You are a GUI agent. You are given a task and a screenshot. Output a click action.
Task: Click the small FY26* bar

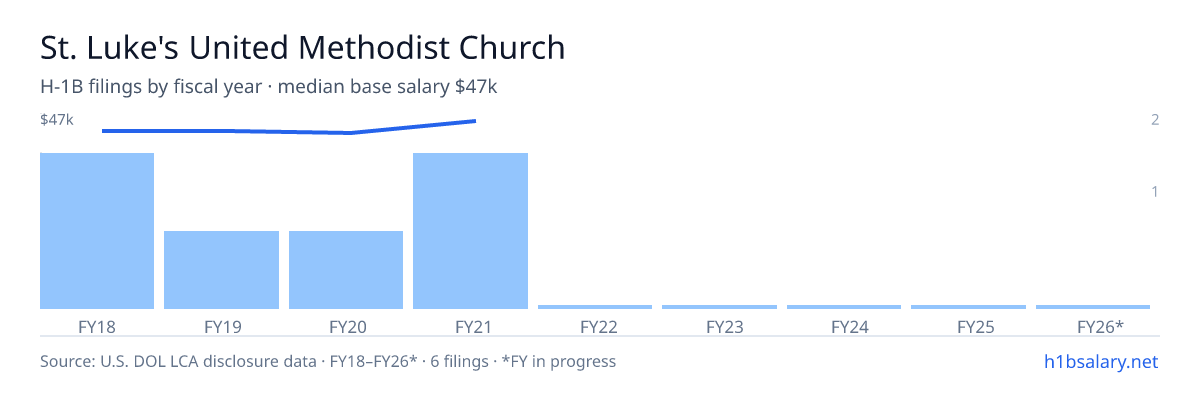coord(1093,307)
